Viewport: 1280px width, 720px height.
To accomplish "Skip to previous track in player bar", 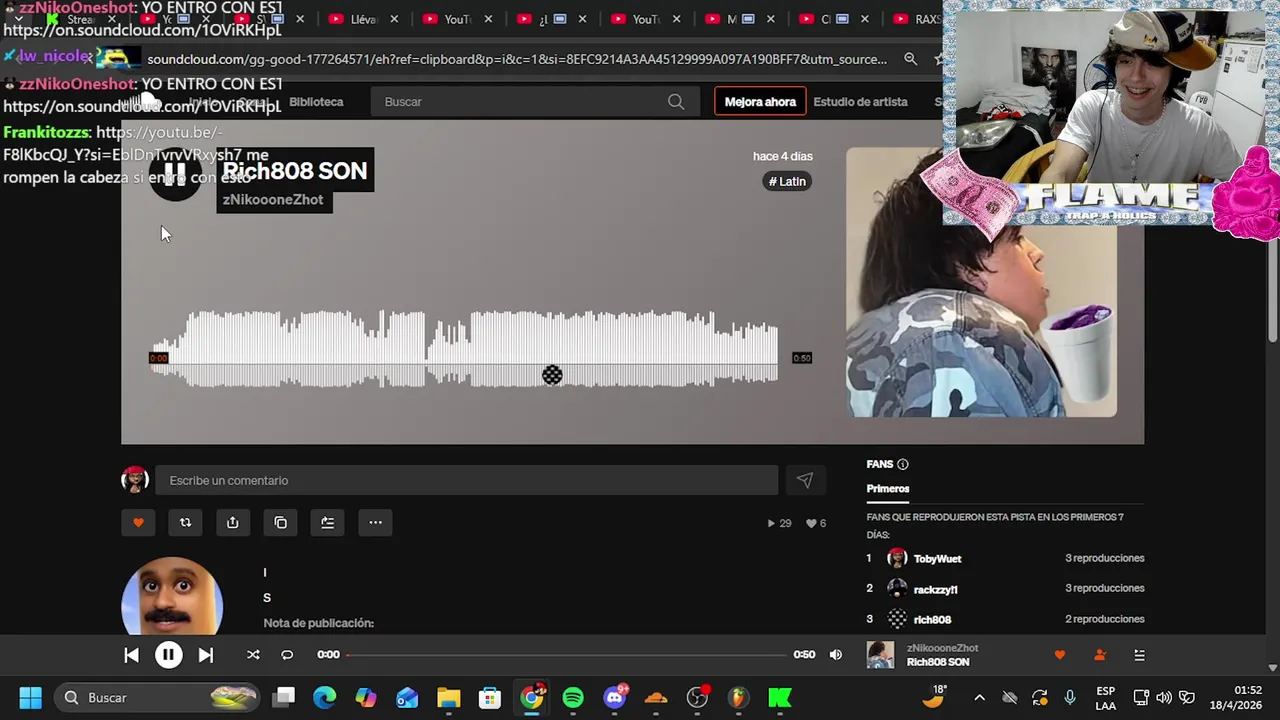I will tap(131, 655).
